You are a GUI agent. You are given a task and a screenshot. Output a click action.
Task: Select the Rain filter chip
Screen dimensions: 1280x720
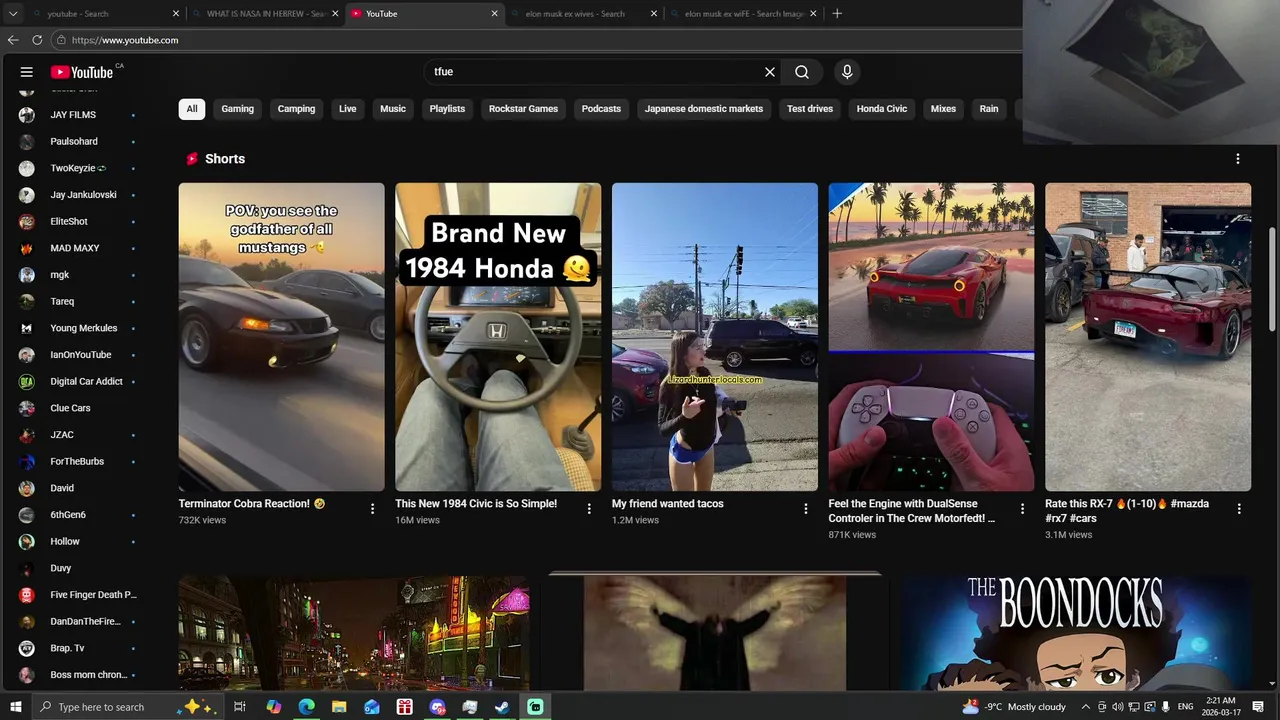(989, 109)
